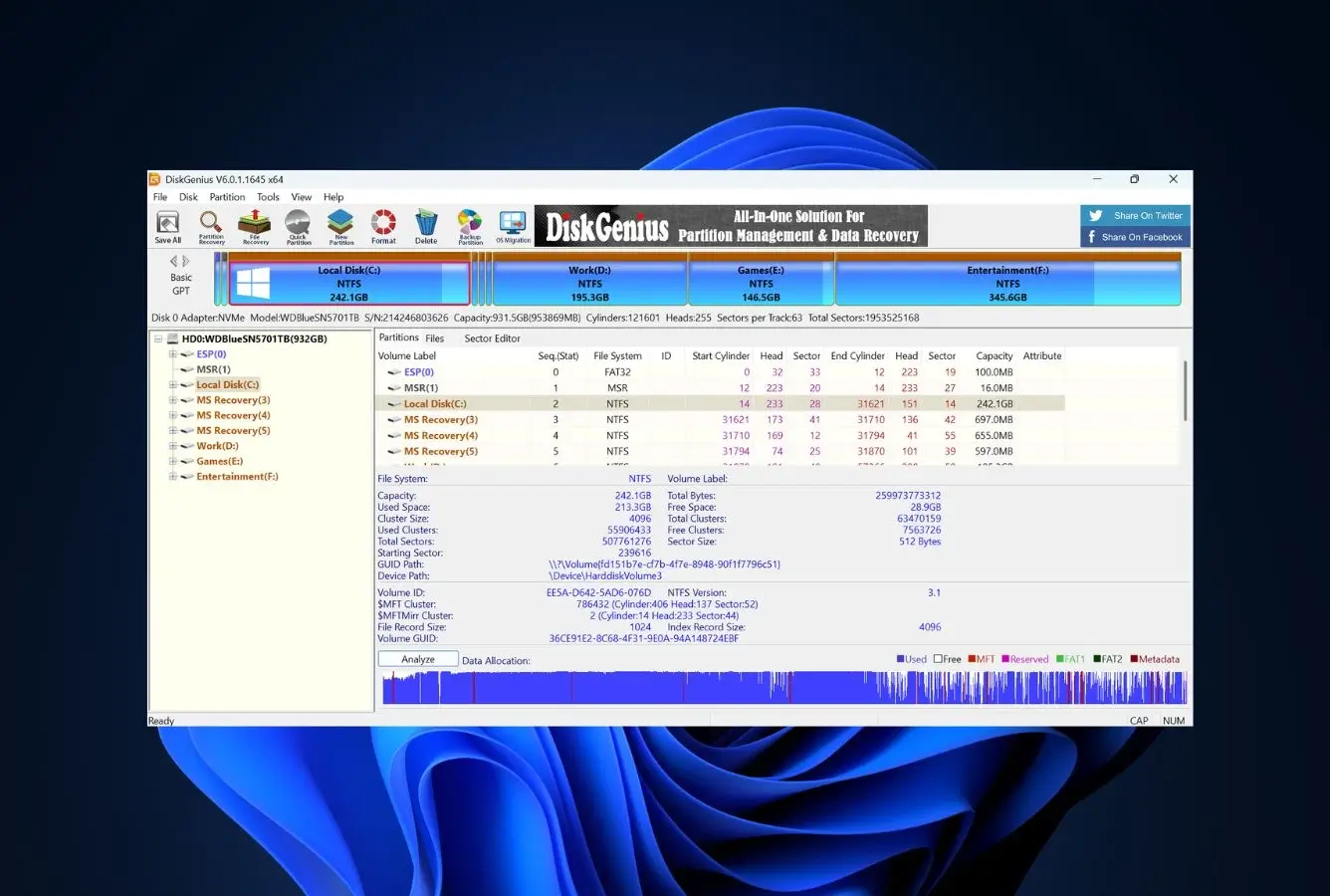Expand the Work(D:) tree node
This screenshot has height=896, width=1330.
[172, 446]
